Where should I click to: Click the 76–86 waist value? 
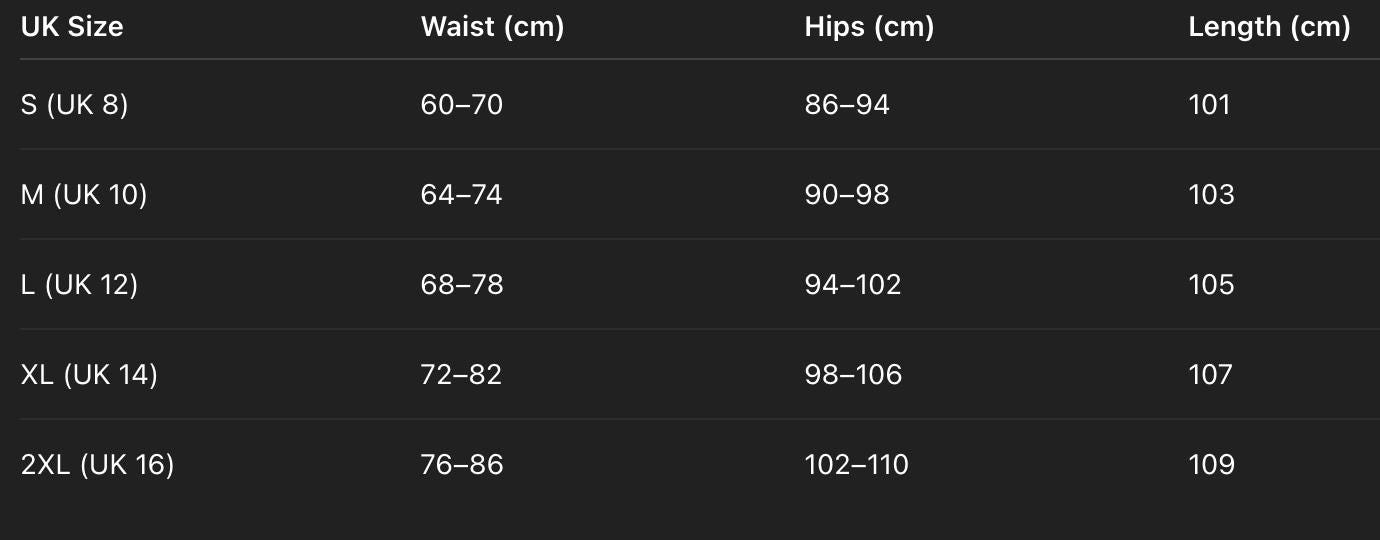(461, 465)
